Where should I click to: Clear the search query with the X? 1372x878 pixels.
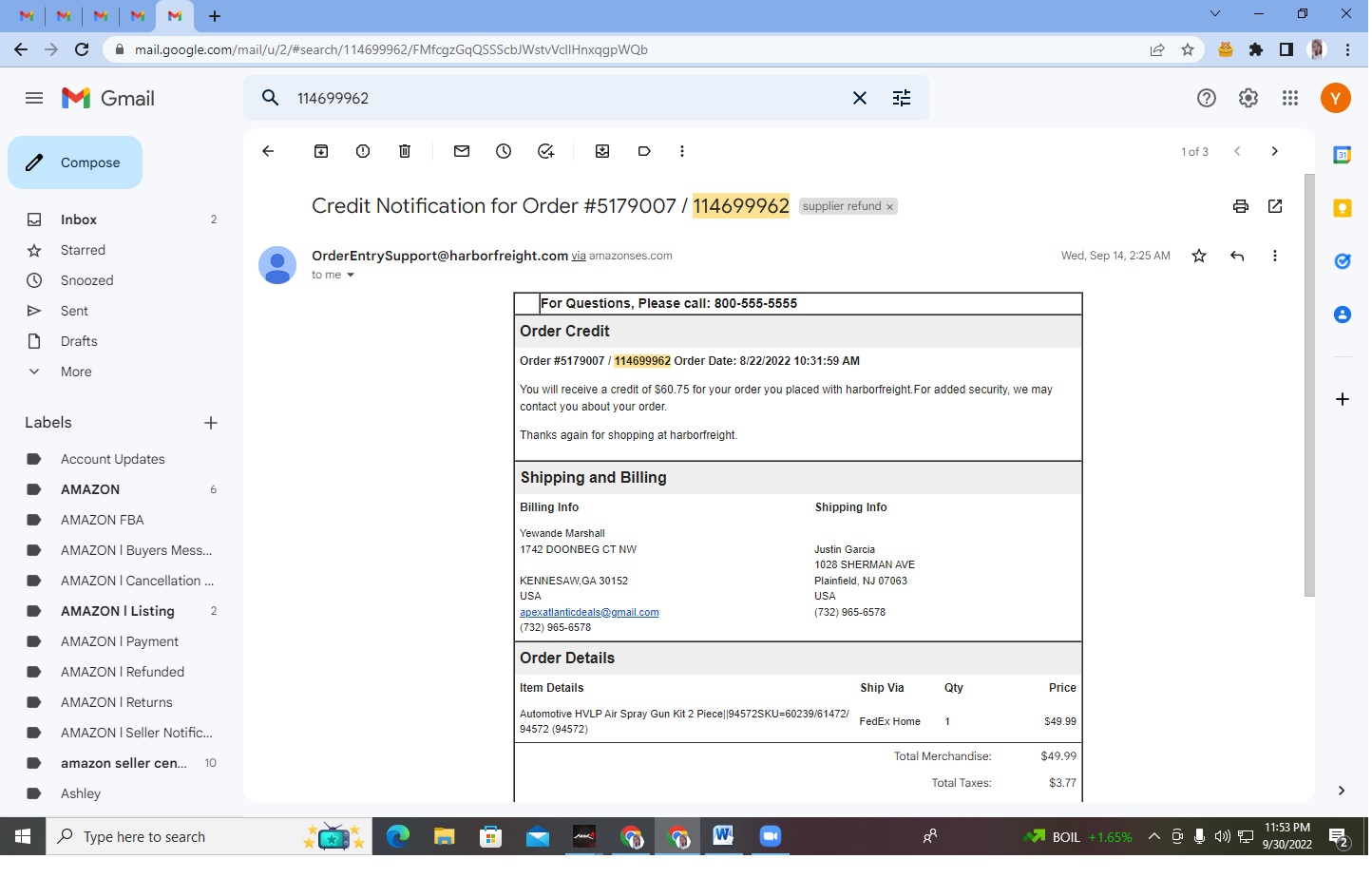click(859, 98)
